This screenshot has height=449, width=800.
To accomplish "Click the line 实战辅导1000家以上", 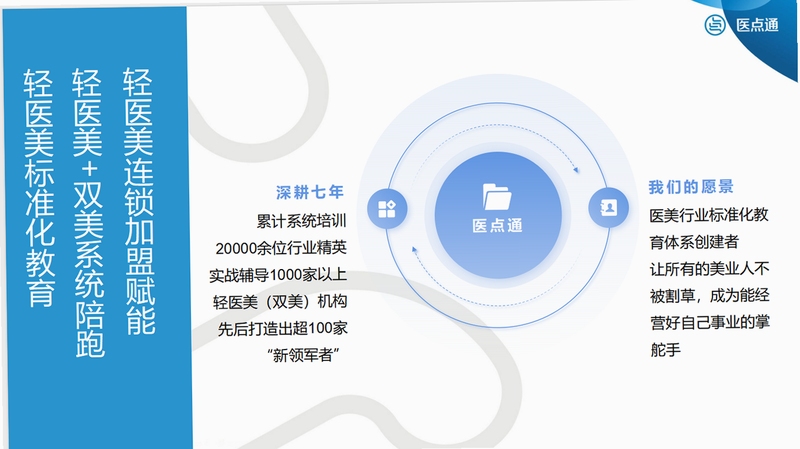I will pyautogui.click(x=278, y=275).
